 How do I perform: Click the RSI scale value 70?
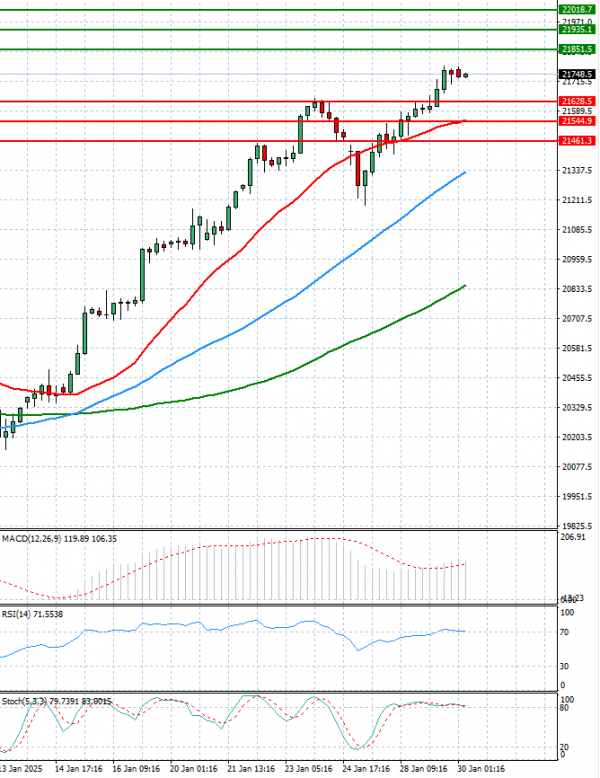point(564,632)
